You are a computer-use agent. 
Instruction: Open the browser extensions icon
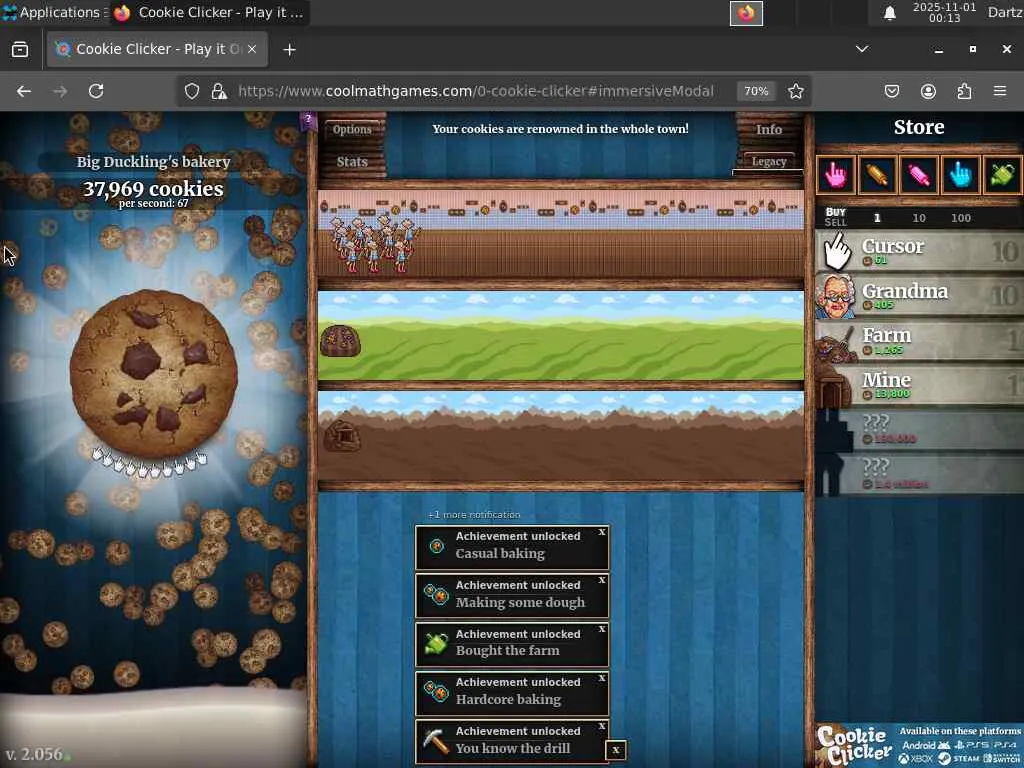point(964,91)
